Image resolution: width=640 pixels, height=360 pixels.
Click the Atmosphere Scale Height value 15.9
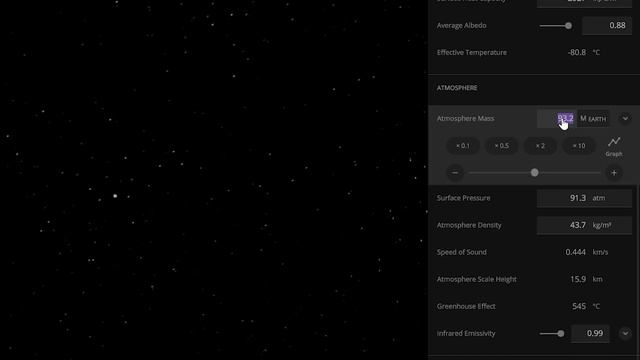coord(578,279)
